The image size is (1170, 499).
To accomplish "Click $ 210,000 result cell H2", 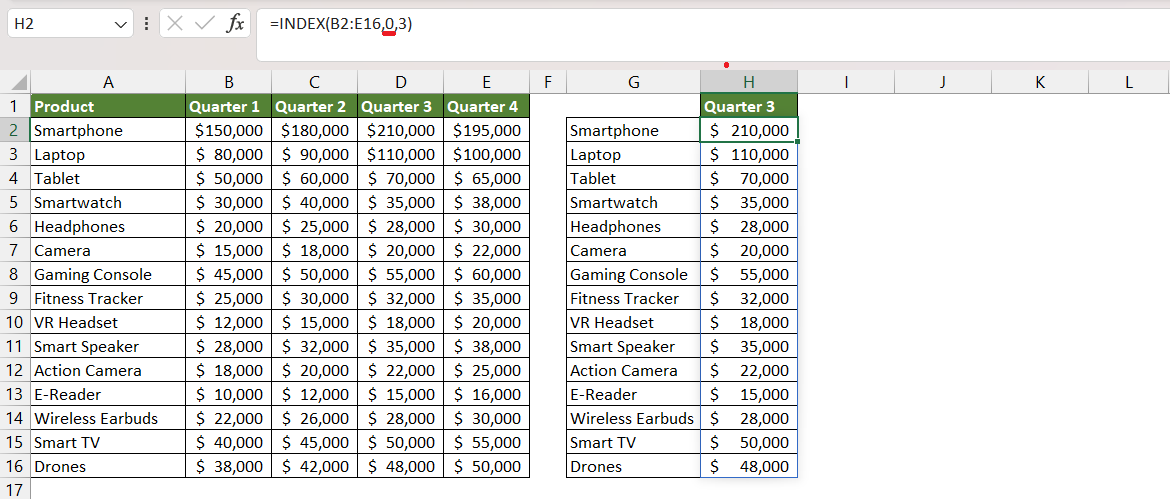I will point(749,131).
